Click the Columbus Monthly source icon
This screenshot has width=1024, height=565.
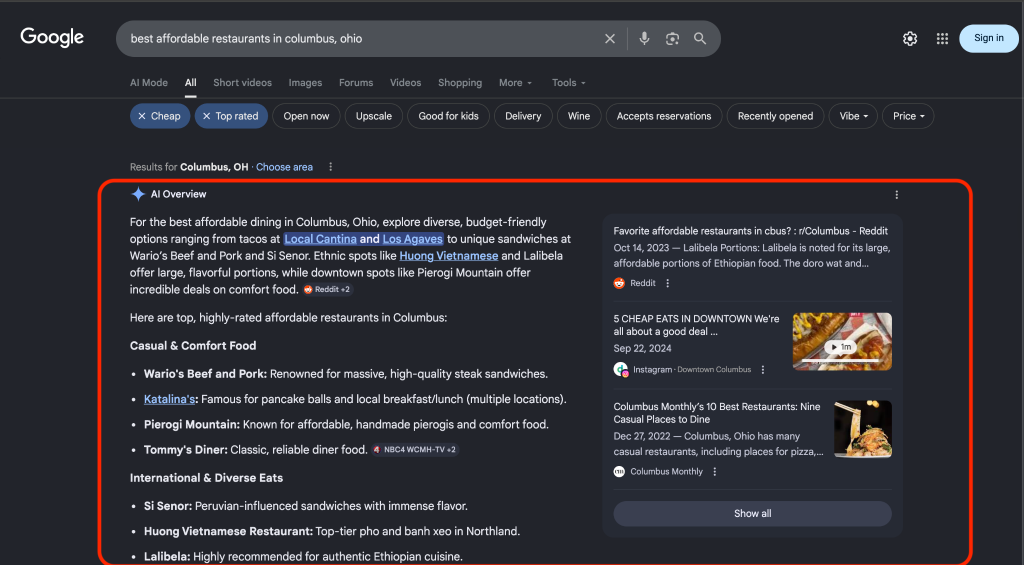click(619, 472)
